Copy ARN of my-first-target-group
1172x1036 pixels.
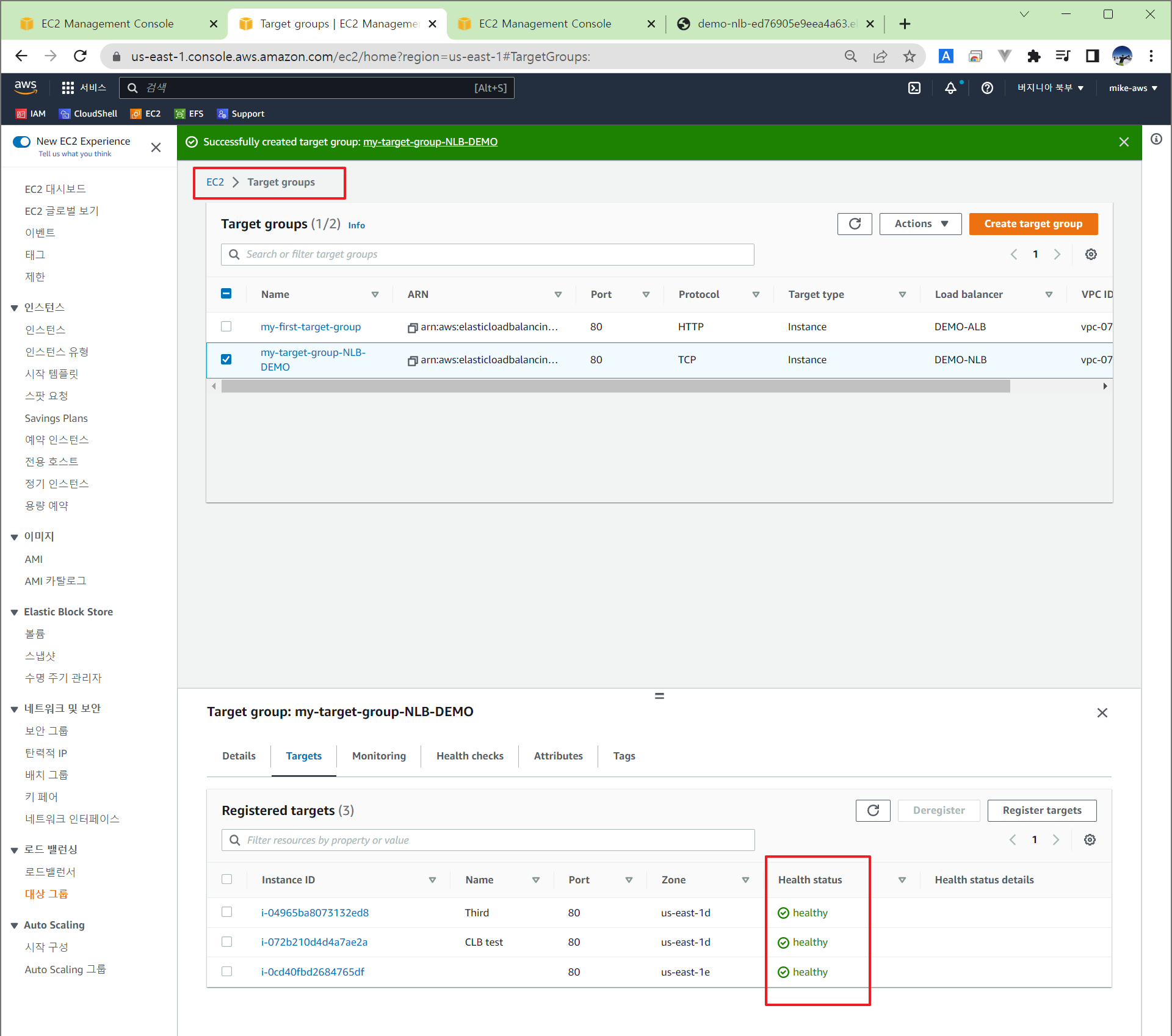413,328
